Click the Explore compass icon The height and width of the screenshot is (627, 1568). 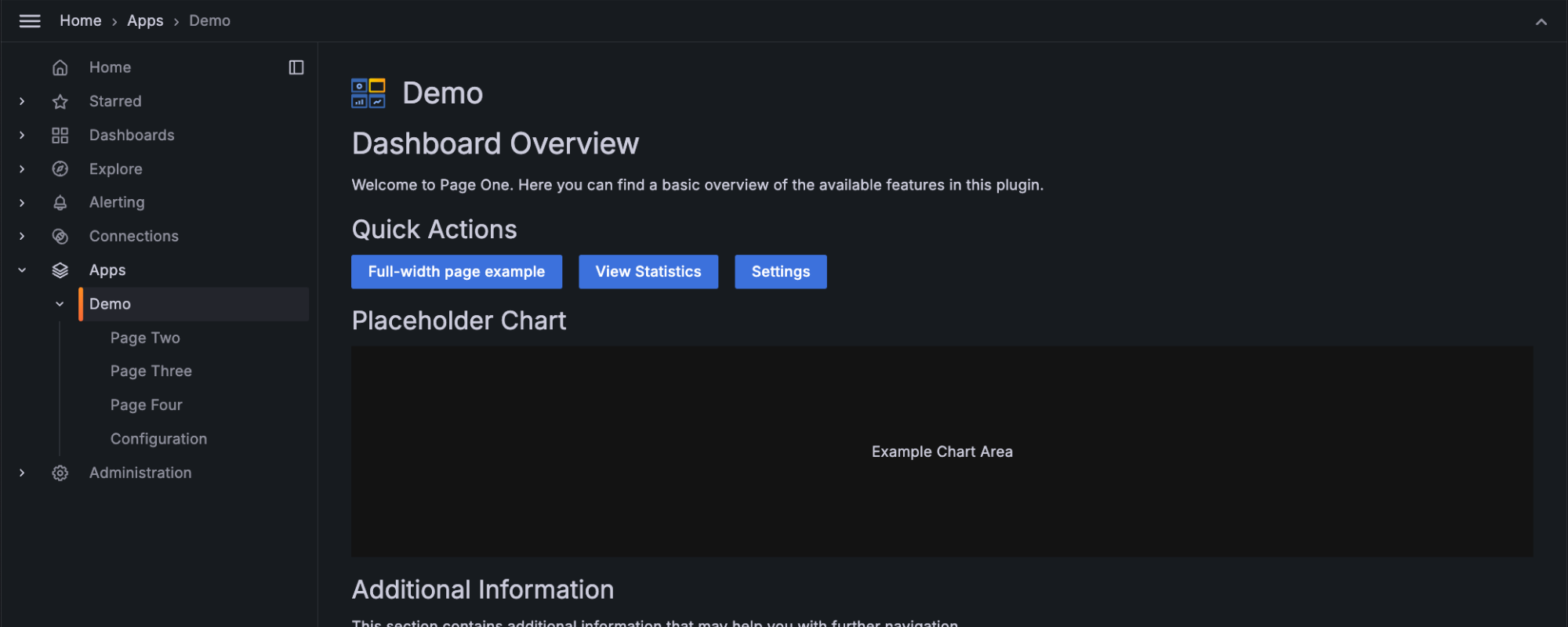60,169
